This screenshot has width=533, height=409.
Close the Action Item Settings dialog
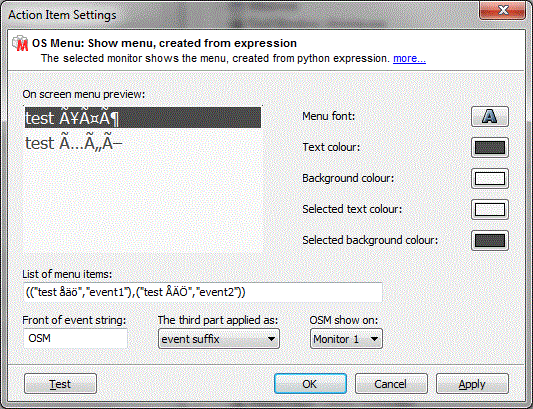[502, 10]
